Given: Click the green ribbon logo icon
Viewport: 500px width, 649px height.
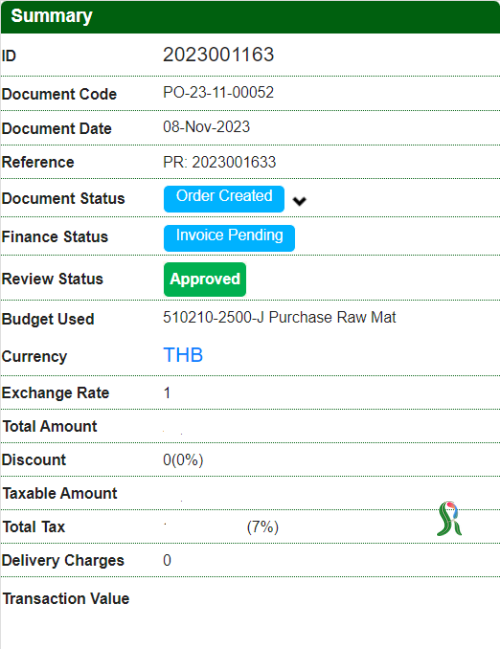Looking at the screenshot, I should pos(449,518).
